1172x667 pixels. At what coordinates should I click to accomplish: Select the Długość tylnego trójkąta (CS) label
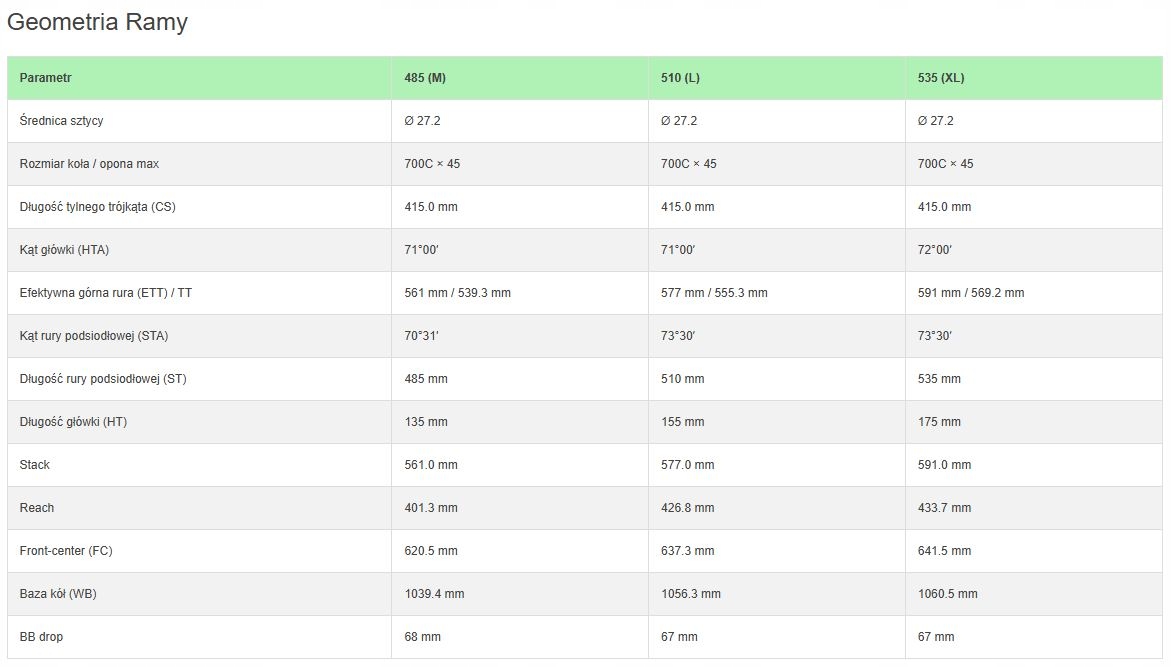pos(98,207)
